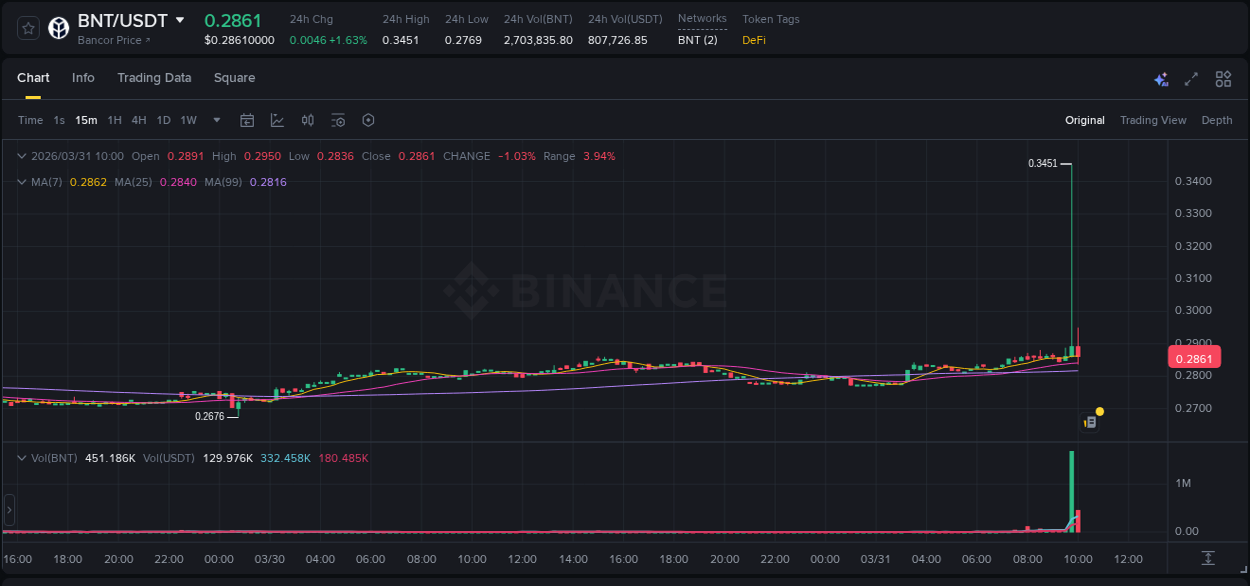The image size is (1250, 586).
Task: Select the 1D chart interval
Action: (x=162, y=120)
